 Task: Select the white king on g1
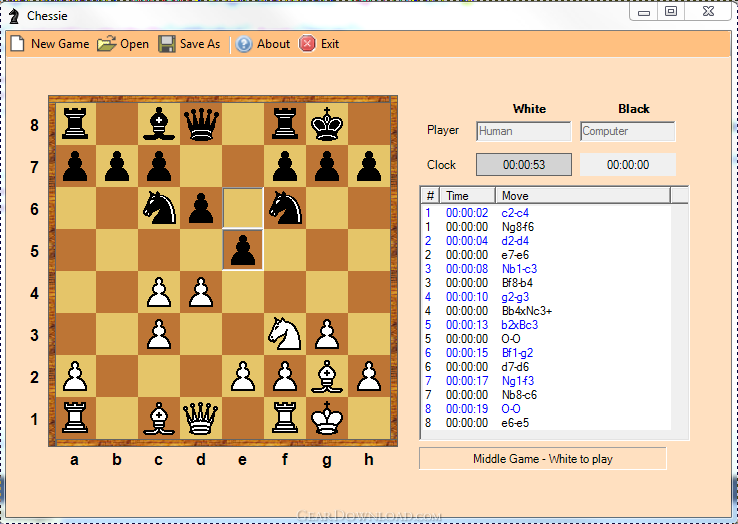click(327, 419)
